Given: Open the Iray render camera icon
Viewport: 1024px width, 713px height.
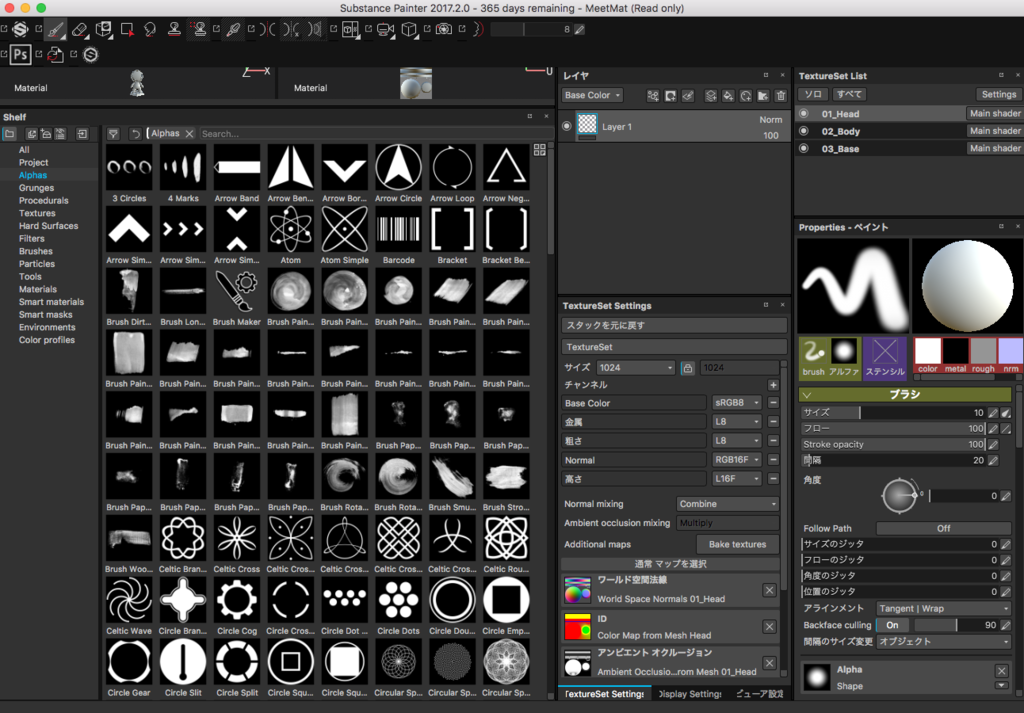Looking at the screenshot, I should tap(444, 29).
